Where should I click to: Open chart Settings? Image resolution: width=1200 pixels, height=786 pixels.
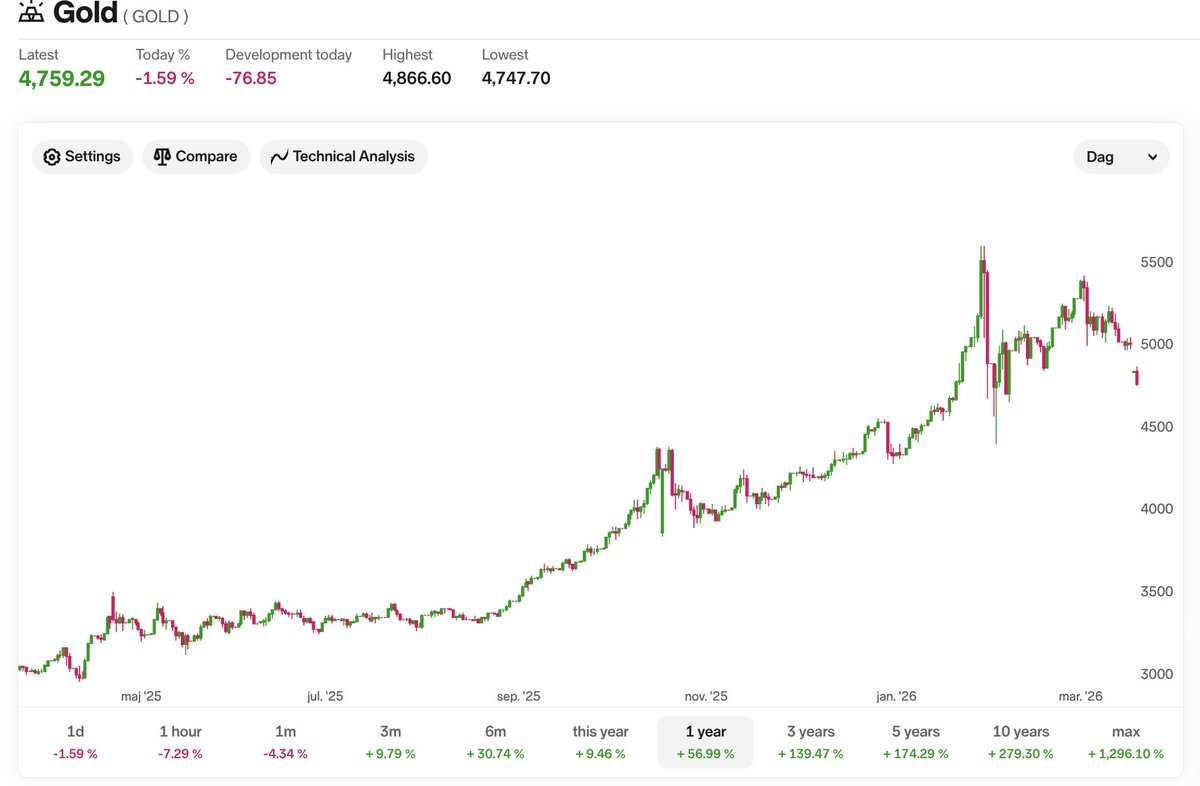point(83,157)
